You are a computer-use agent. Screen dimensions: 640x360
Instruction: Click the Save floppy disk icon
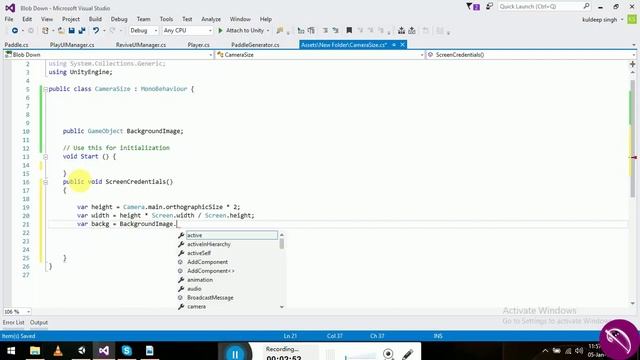[x=71, y=31]
